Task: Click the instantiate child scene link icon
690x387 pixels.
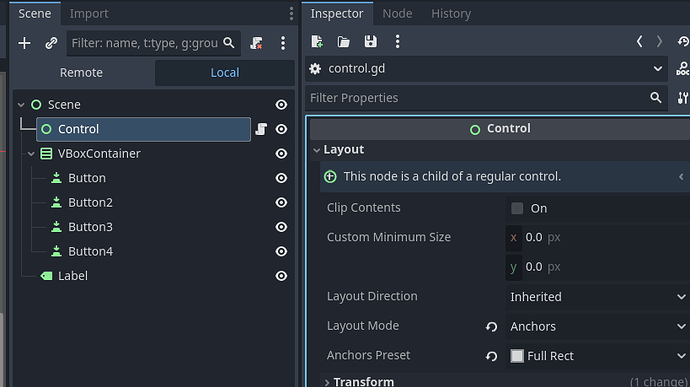Action: coord(51,43)
